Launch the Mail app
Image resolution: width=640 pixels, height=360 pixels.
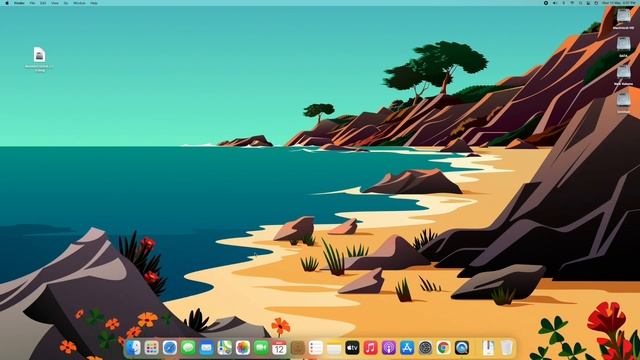click(x=207, y=348)
